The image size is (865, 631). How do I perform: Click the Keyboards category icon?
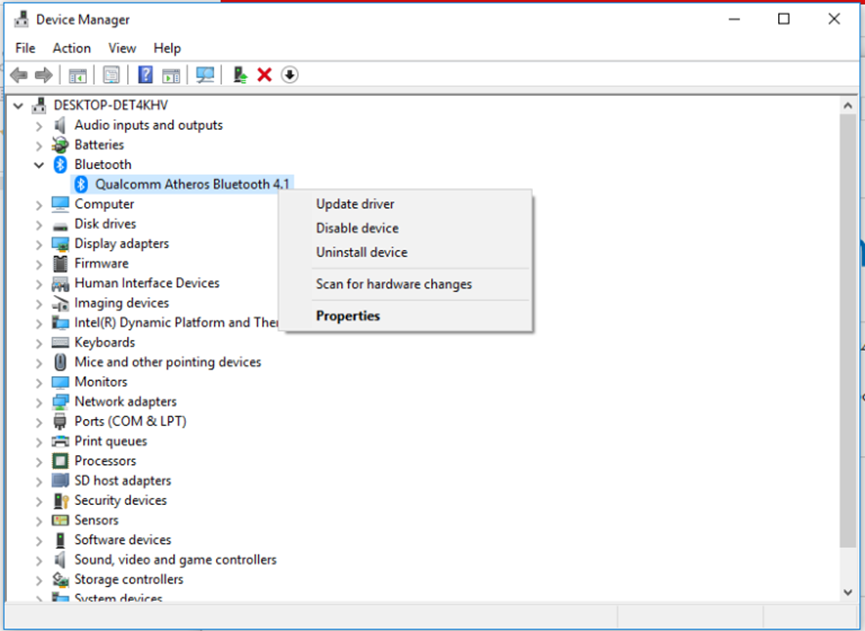coord(60,343)
